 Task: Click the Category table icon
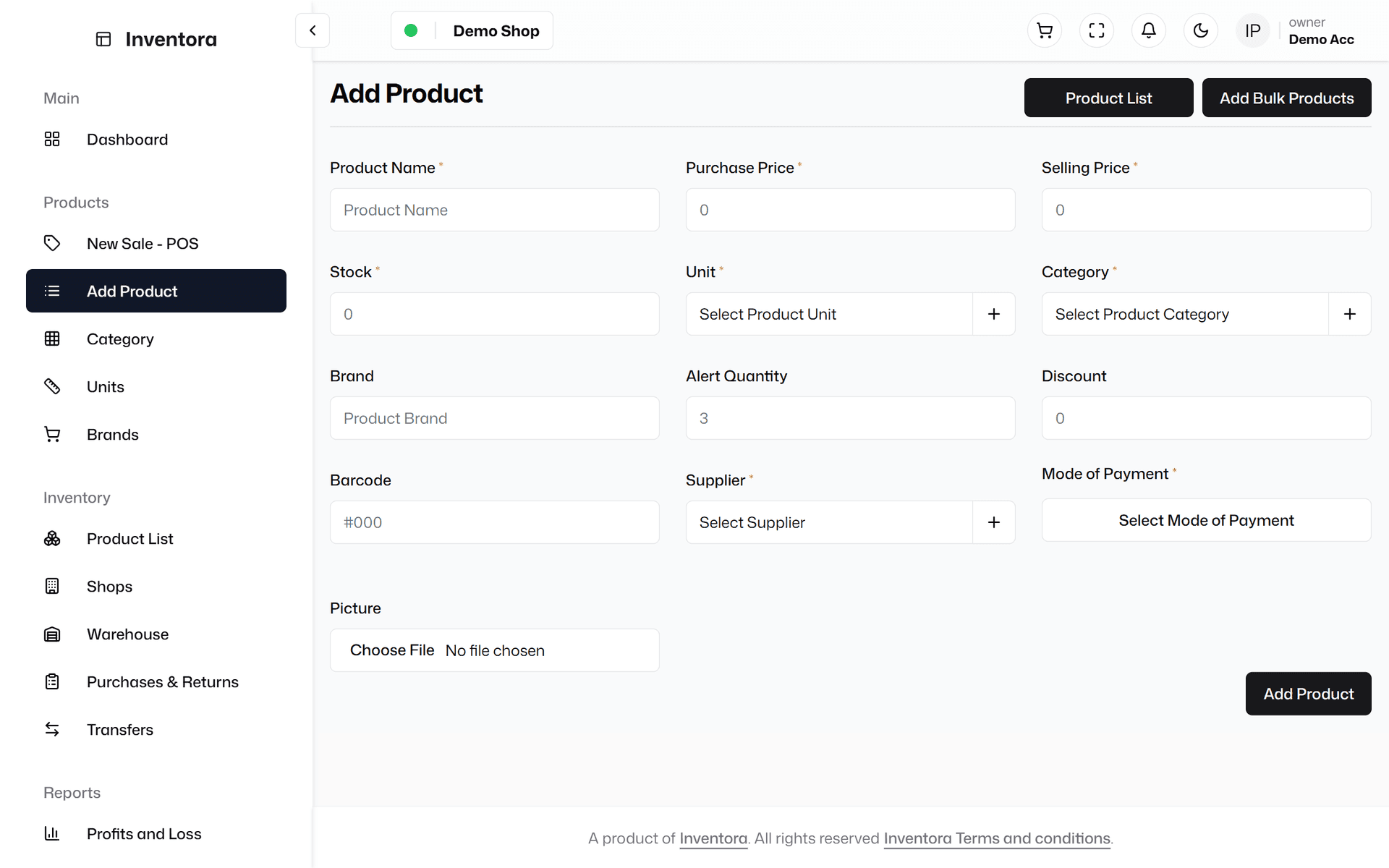pos(52,339)
